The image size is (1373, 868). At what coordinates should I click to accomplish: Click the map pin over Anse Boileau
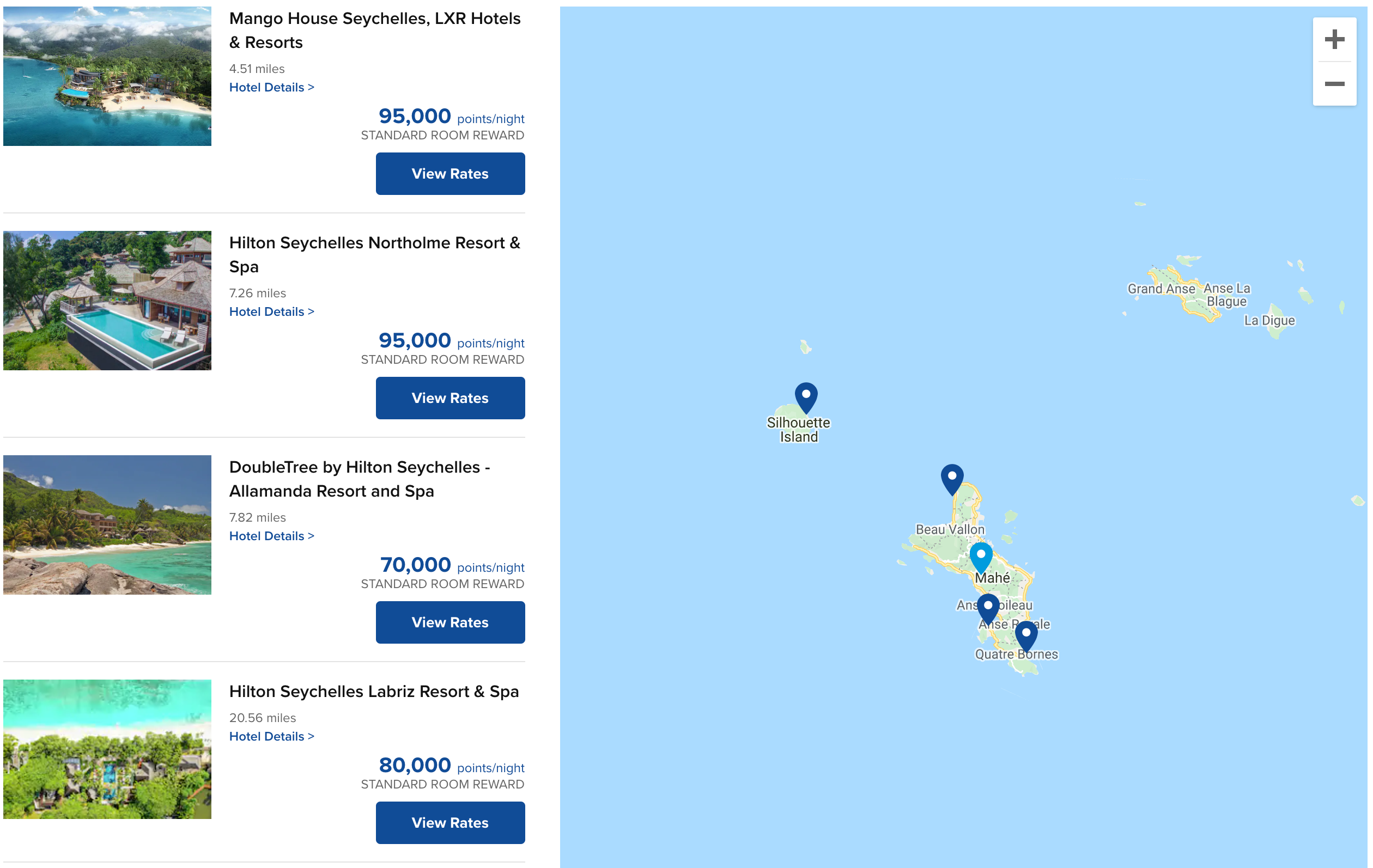point(988,608)
